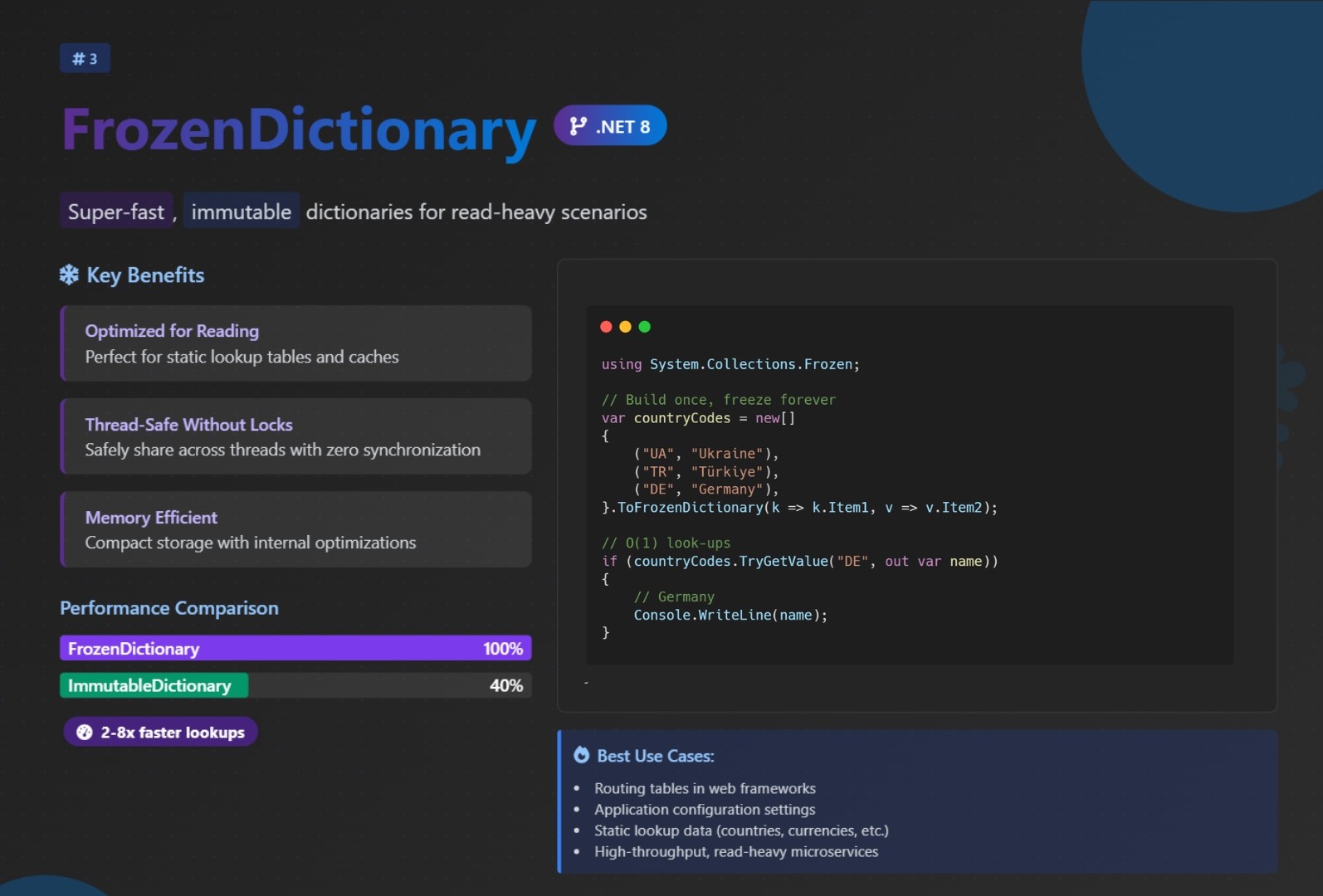This screenshot has height=896, width=1323.
Task: Click the immutable highlighted tag
Action: (242, 212)
